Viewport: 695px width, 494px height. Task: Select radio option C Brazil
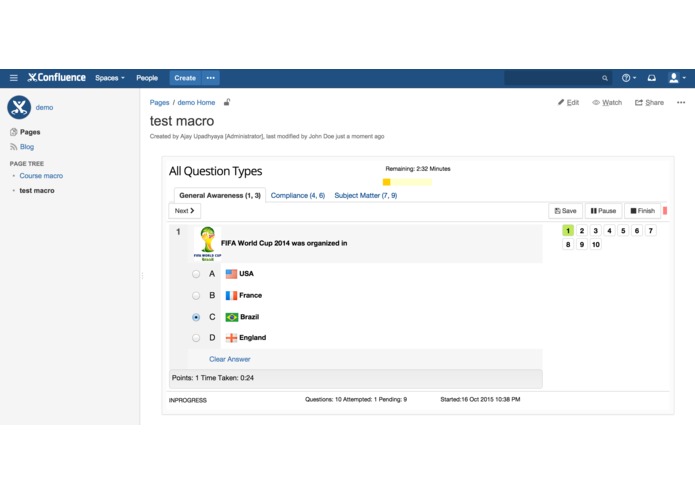[196, 317]
